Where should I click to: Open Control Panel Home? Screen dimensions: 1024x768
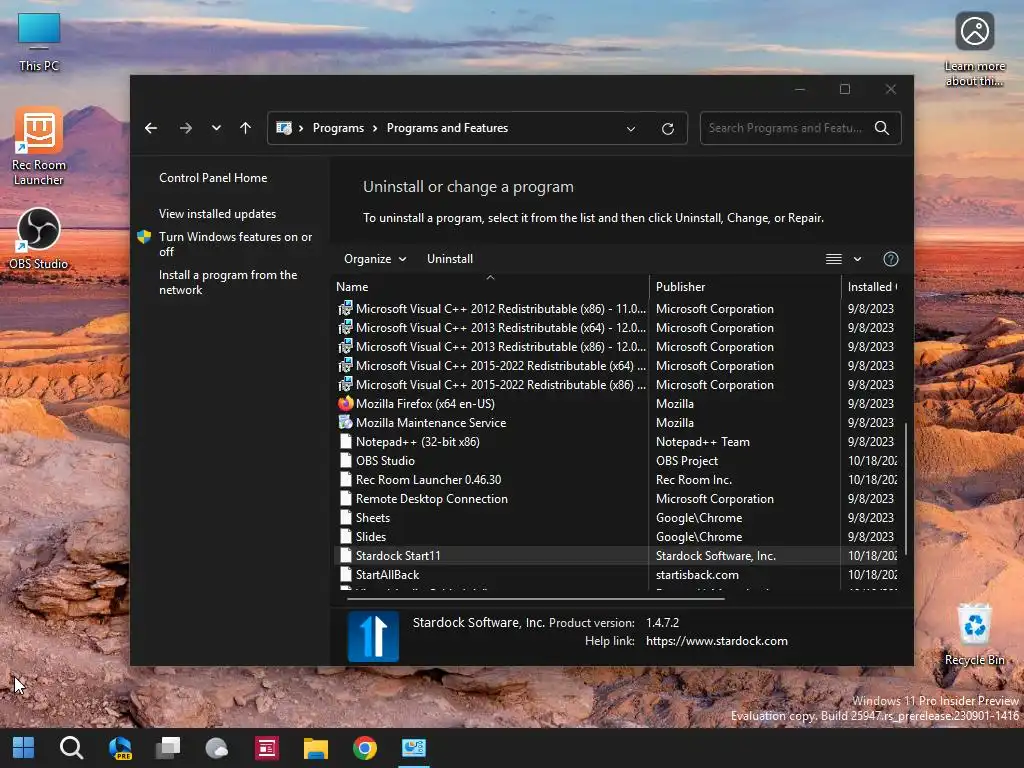(213, 178)
